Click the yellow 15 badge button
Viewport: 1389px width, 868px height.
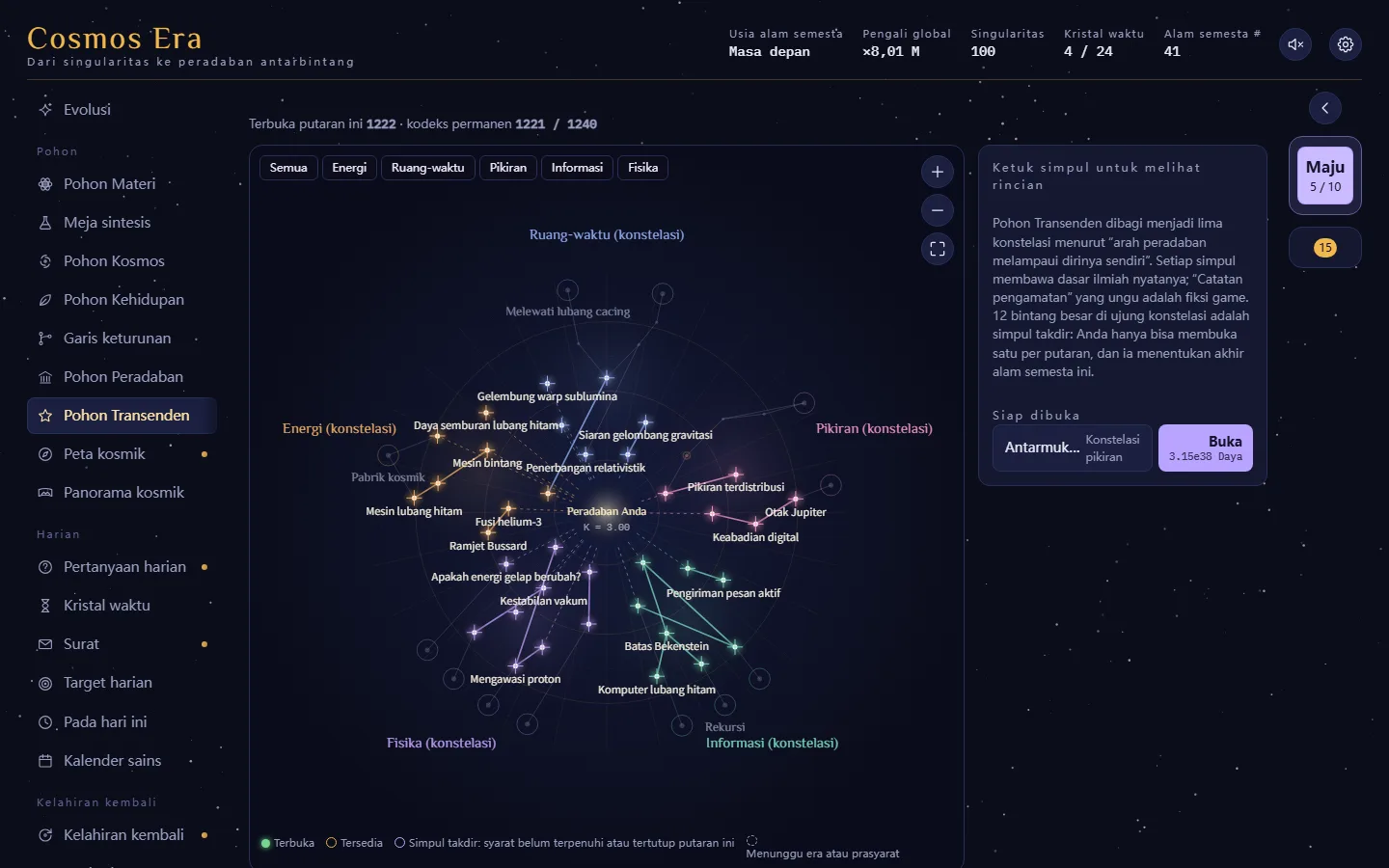[1325, 248]
